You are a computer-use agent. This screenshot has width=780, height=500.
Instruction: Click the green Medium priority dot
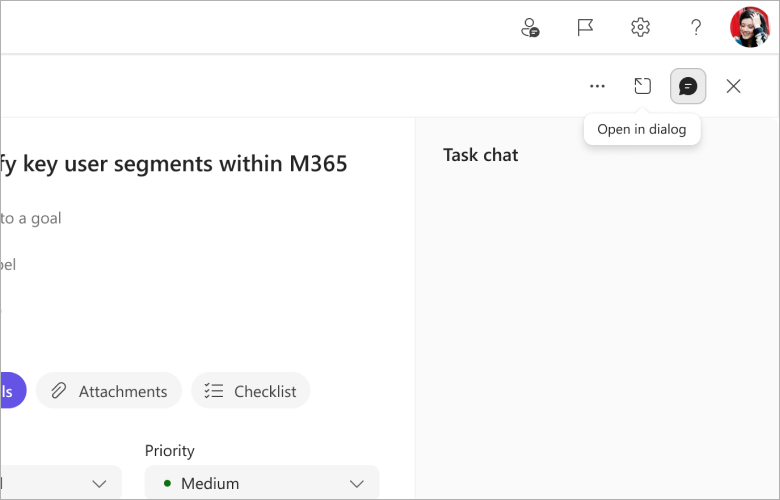167,483
